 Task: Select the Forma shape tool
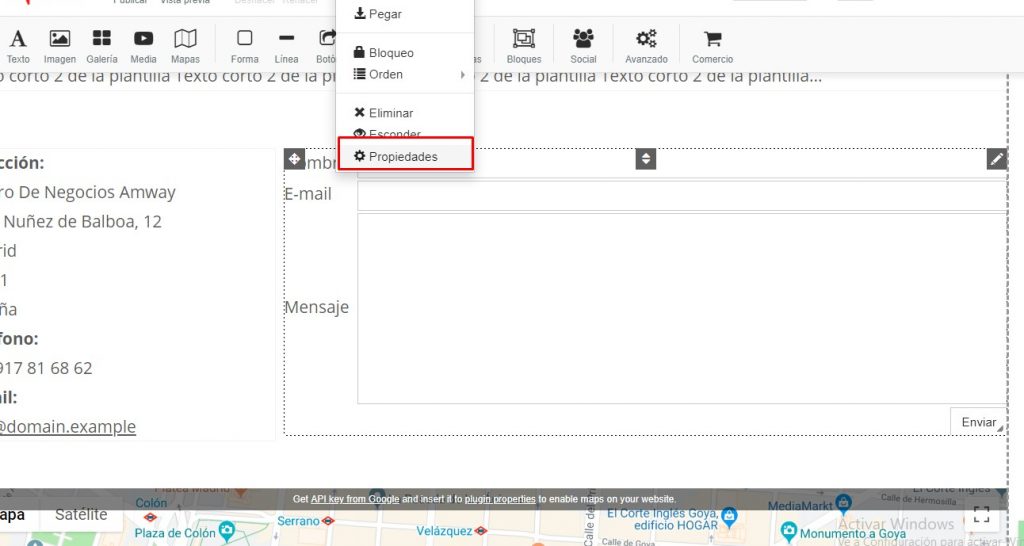pos(244,45)
